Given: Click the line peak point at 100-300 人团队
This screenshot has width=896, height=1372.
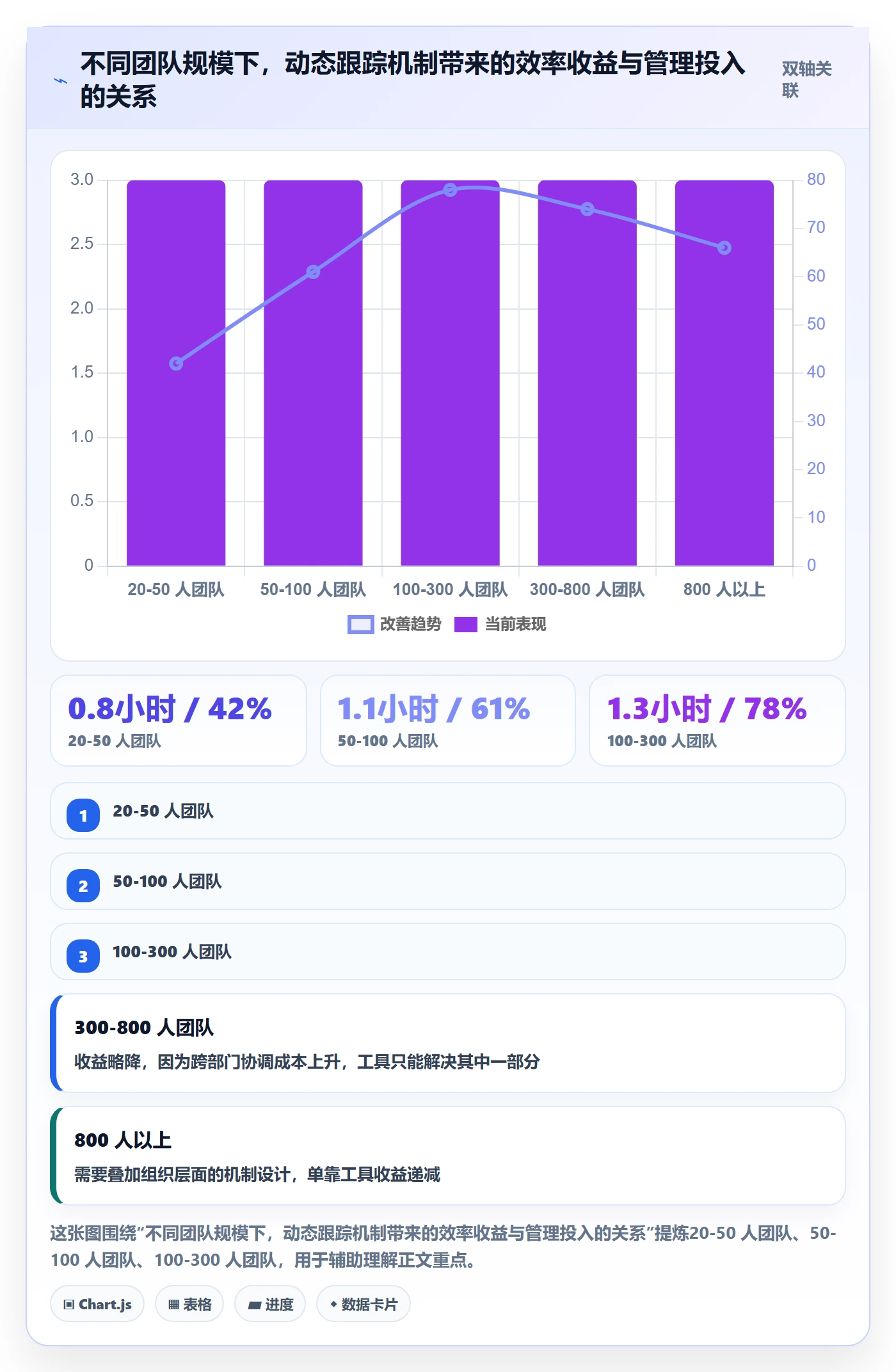Looking at the screenshot, I should [450, 190].
